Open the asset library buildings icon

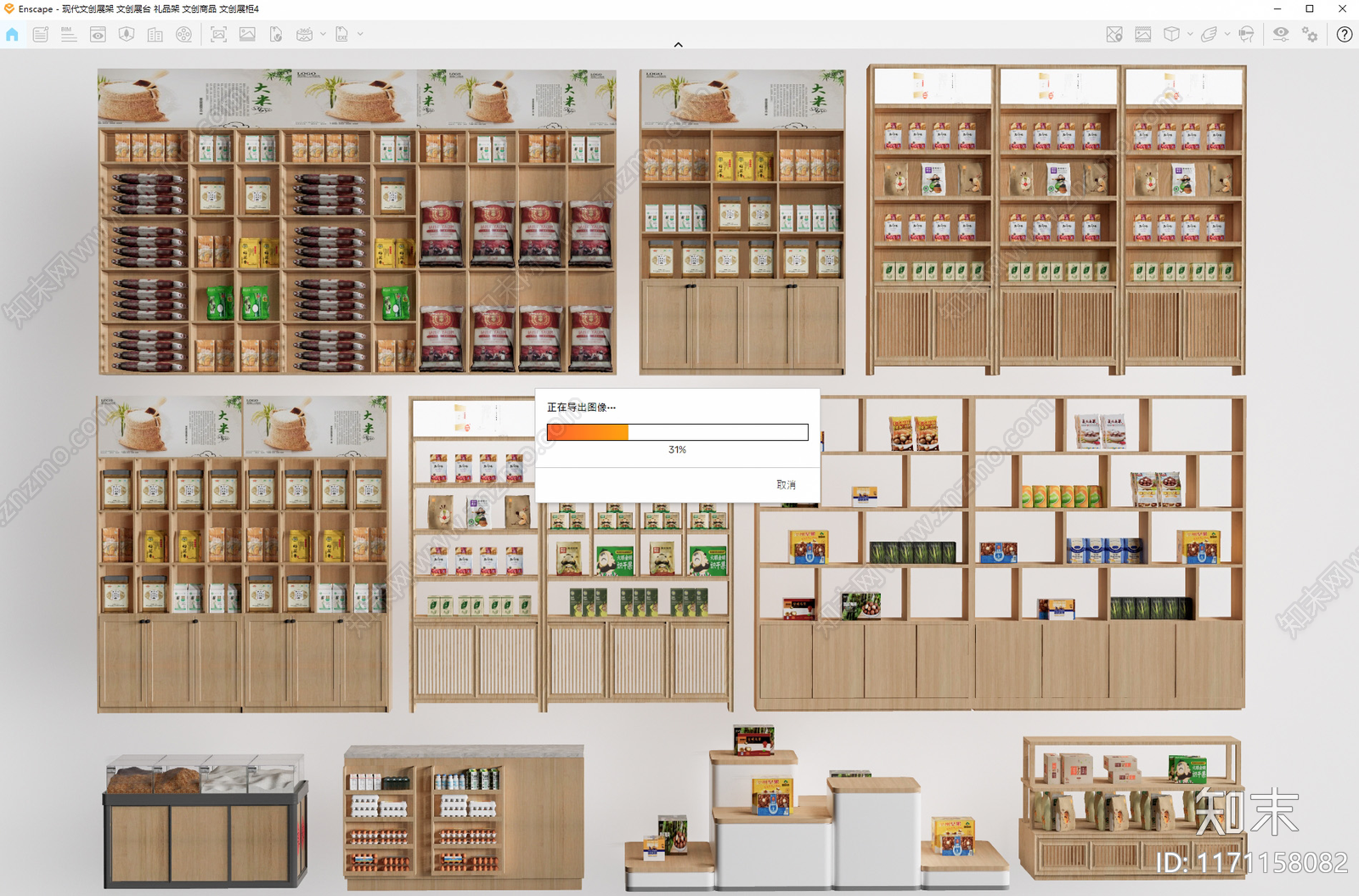(x=155, y=35)
